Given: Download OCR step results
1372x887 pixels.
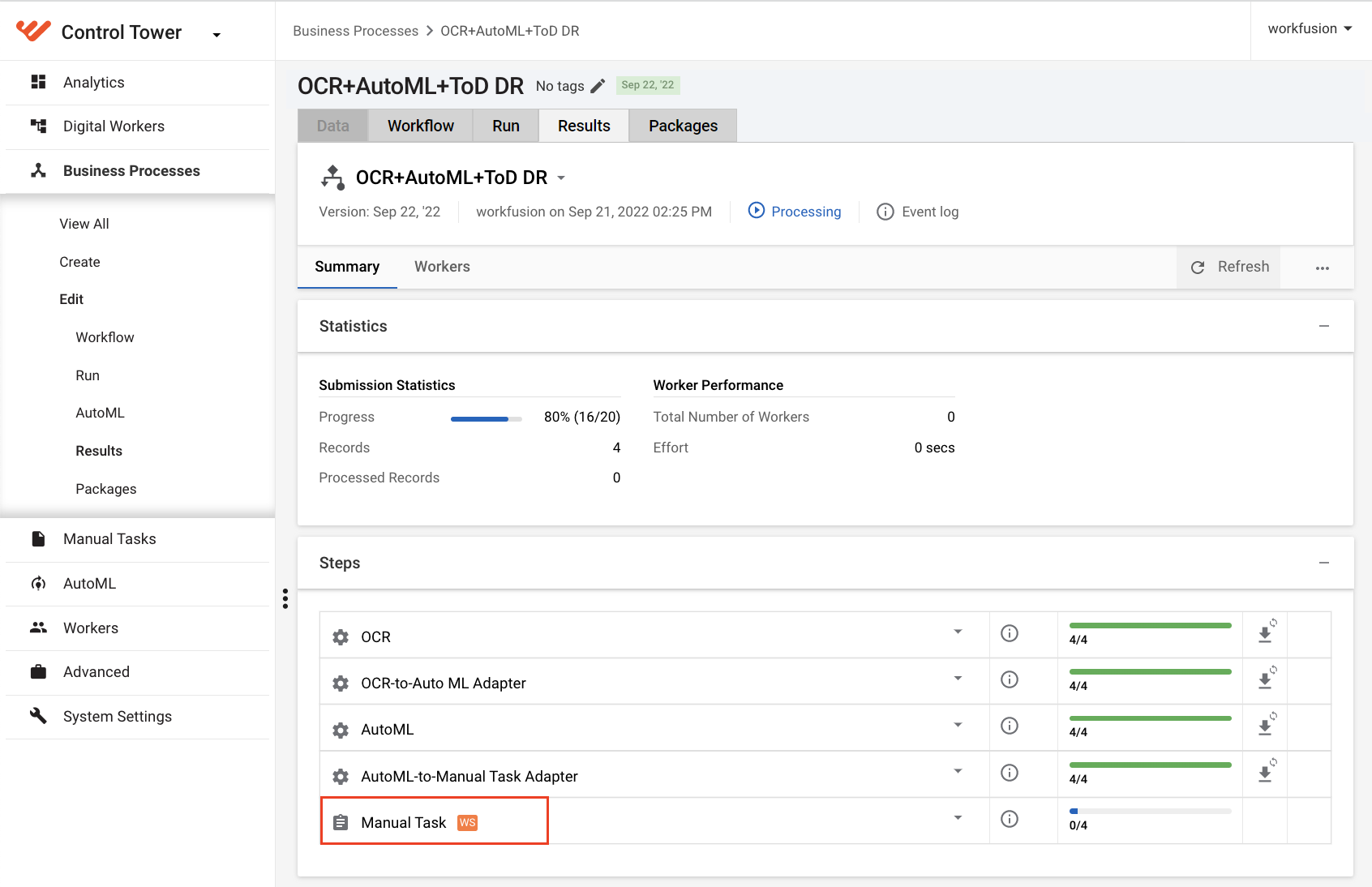Looking at the screenshot, I should pyautogui.click(x=1267, y=633).
